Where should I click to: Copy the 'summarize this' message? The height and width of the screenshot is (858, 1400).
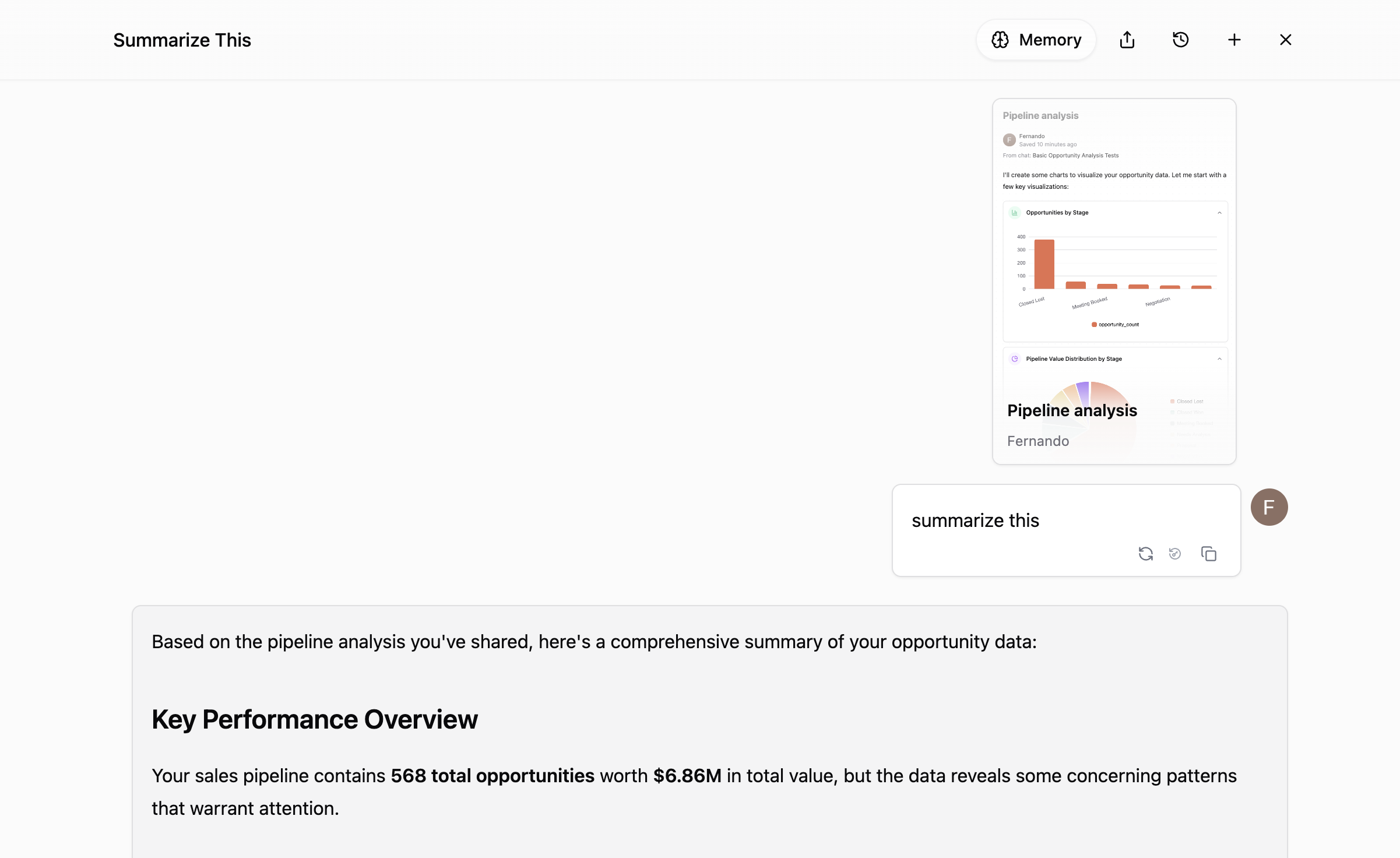(x=1208, y=554)
